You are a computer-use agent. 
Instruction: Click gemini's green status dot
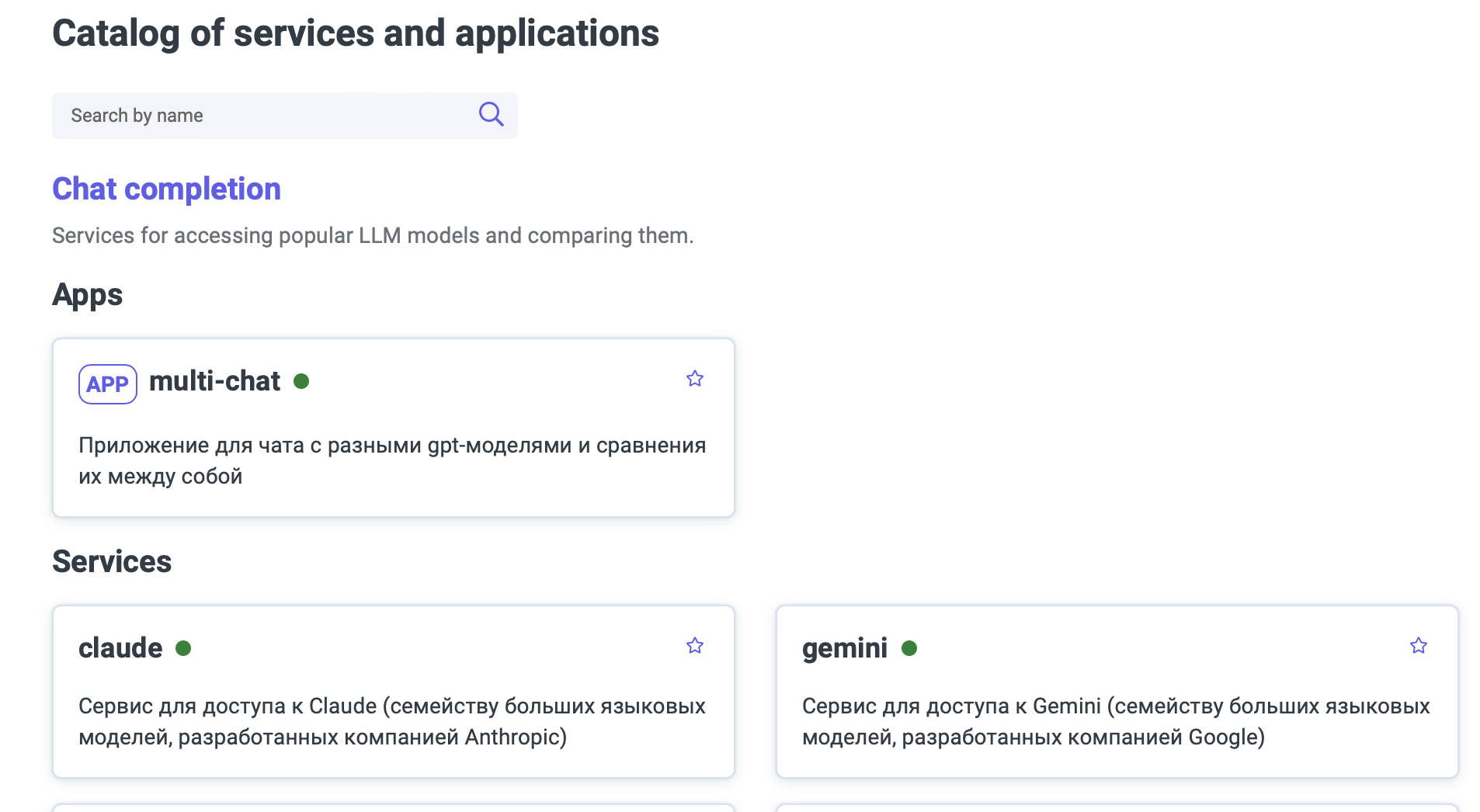[x=909, y=648]
